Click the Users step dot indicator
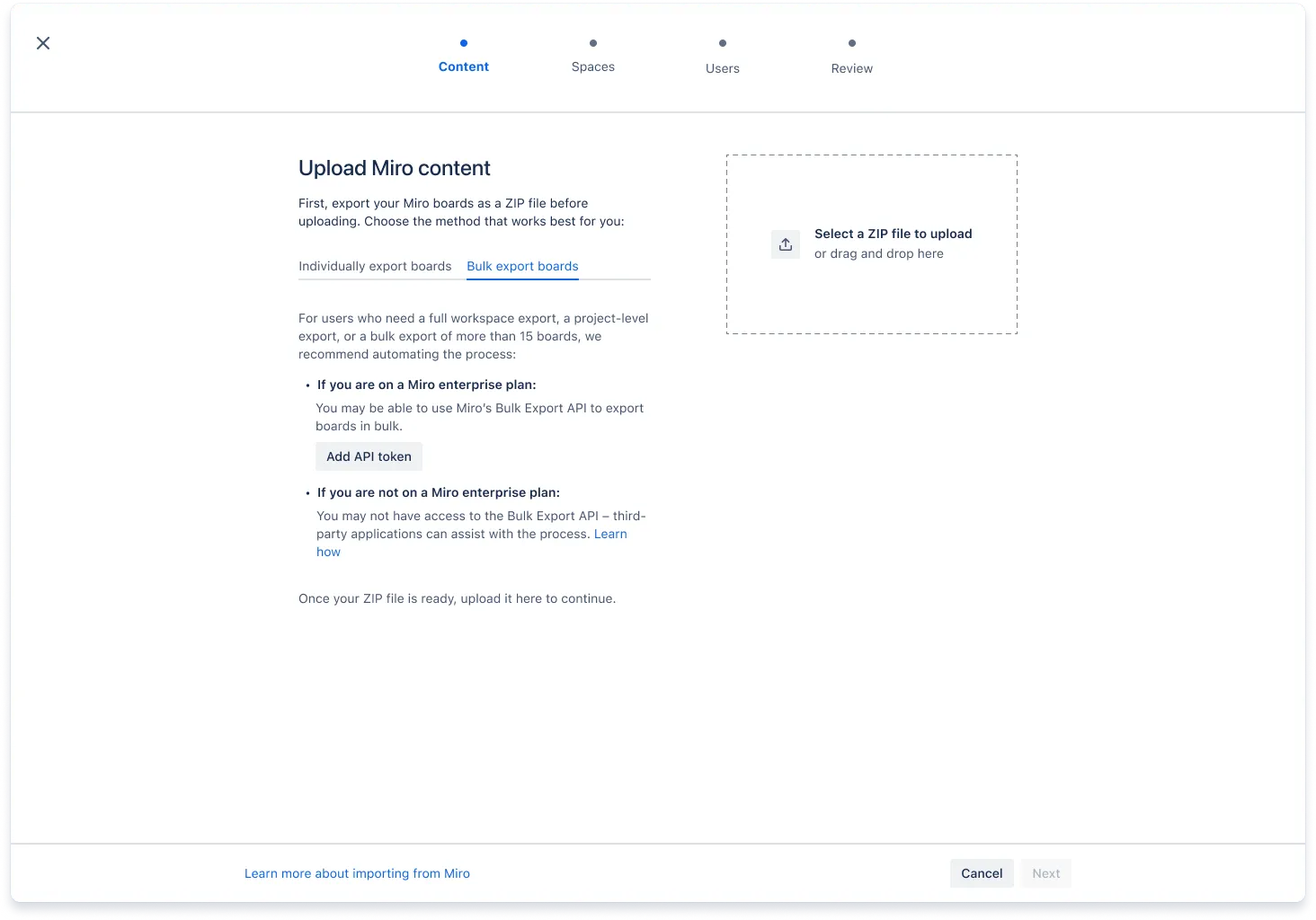The width and height of the screenshot is (1316, 920). coord(723,43)
